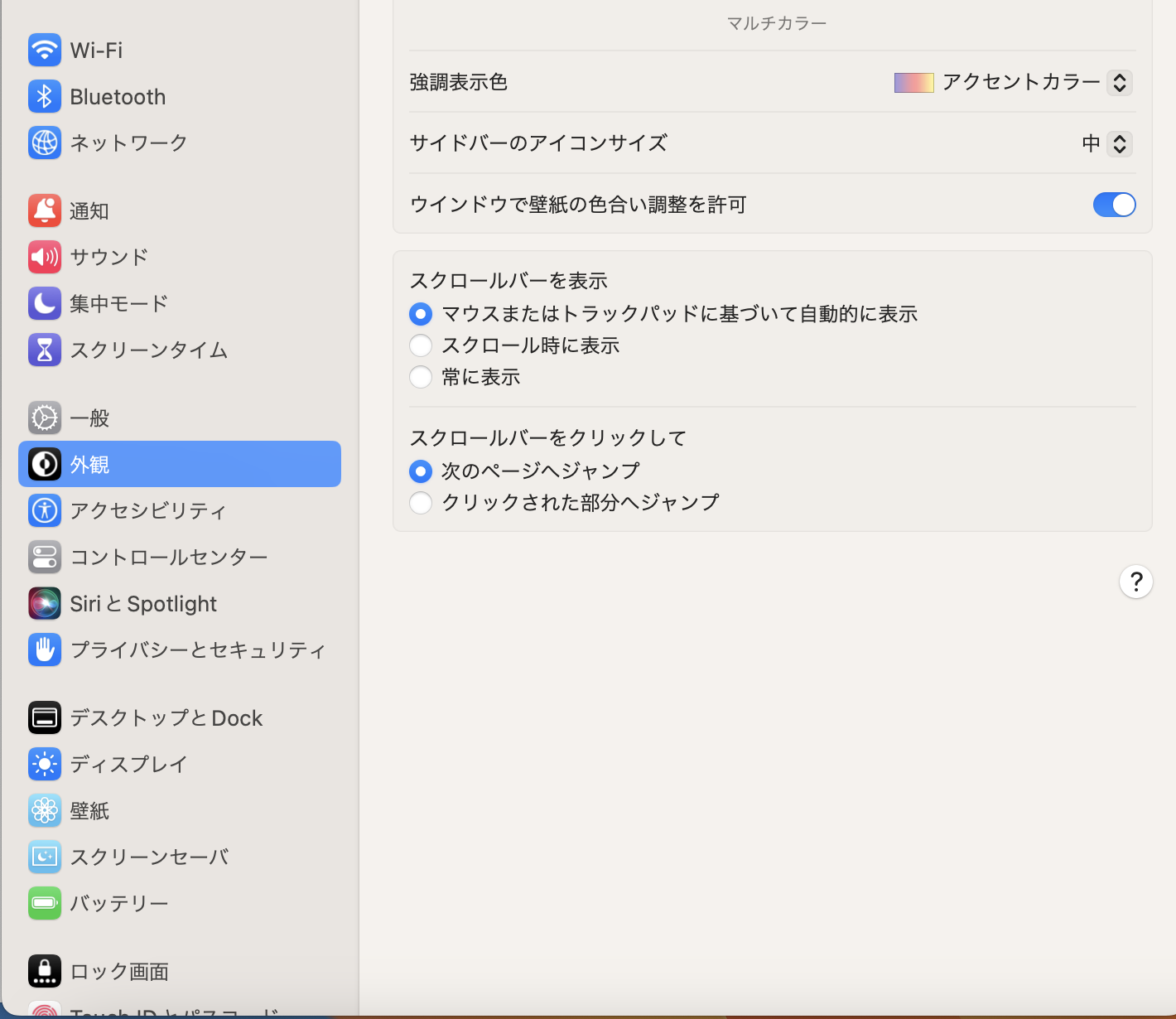Image resolution: width=1176 pixels, height=1019 pixels.
Task: Go to バッテリー settings
Action: tap(180, 903)
